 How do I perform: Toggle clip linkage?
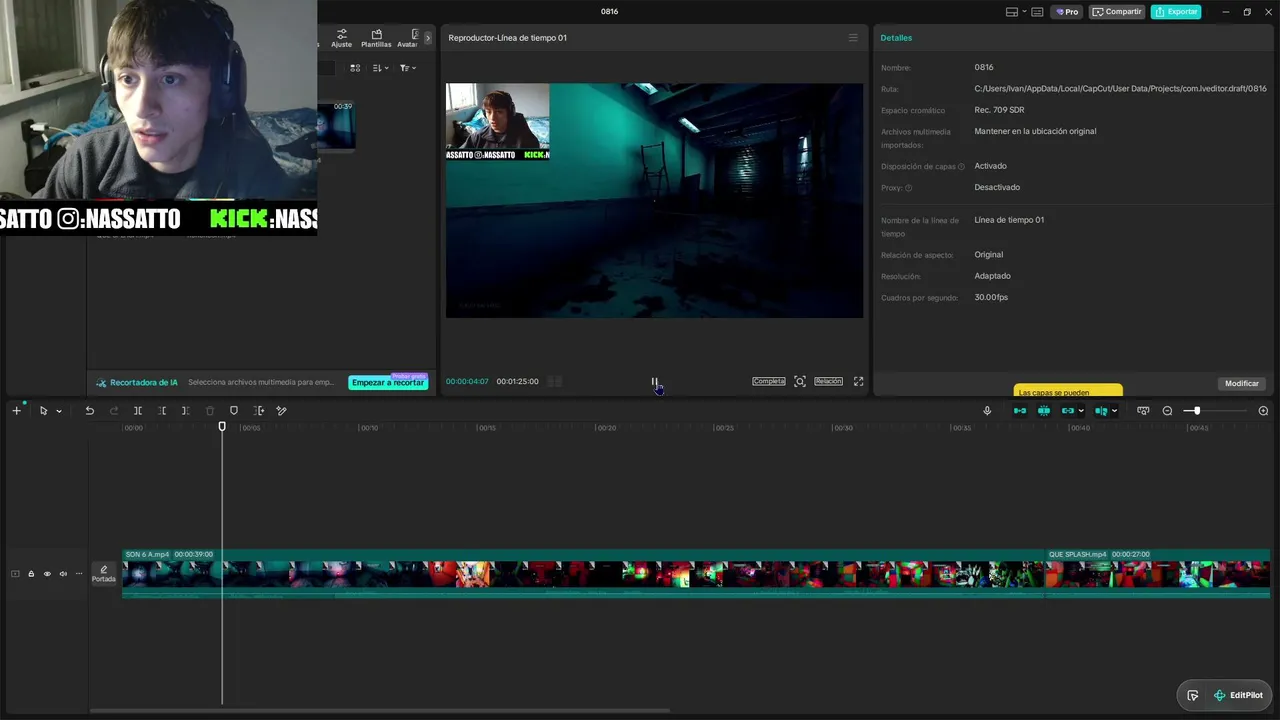pyautogui.click(x=1068, y=411)
